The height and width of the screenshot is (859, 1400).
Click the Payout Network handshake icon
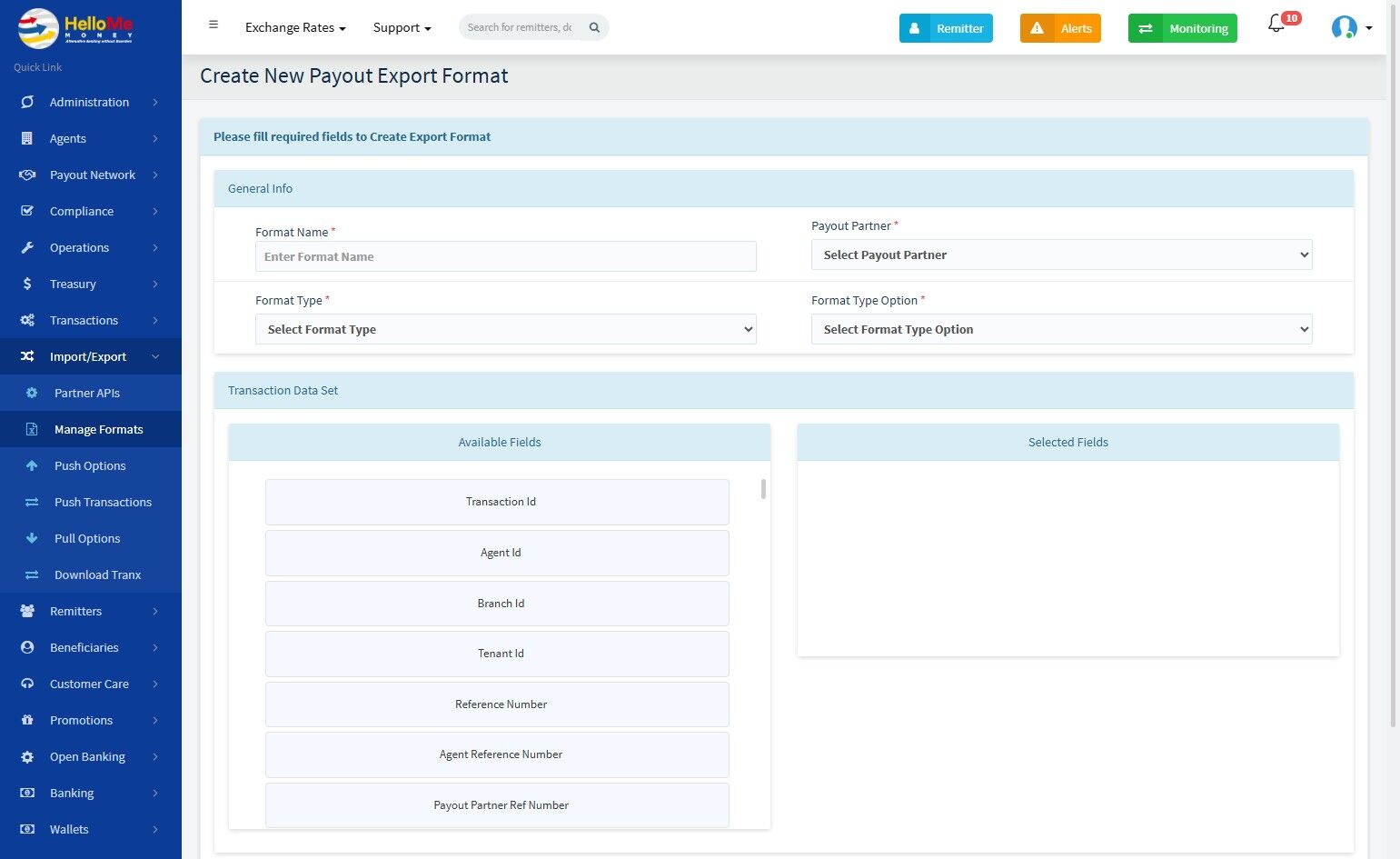[x=27, y=175]
